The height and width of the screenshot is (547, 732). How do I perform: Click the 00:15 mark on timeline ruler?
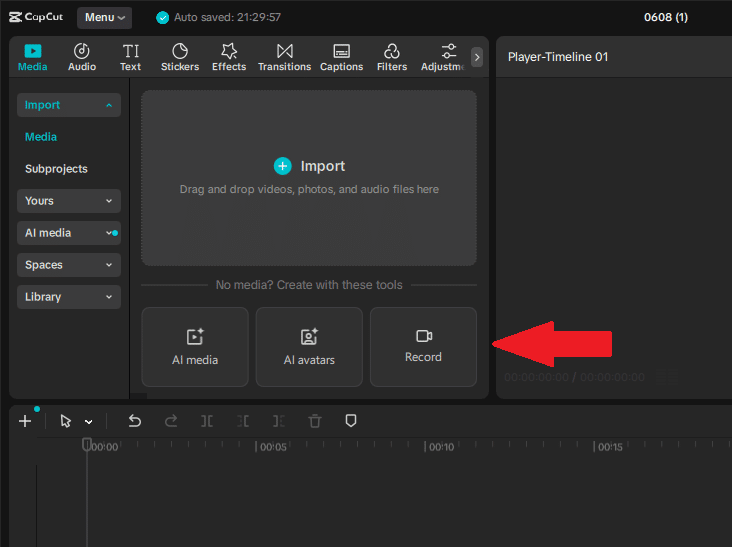tap(610, 447)
